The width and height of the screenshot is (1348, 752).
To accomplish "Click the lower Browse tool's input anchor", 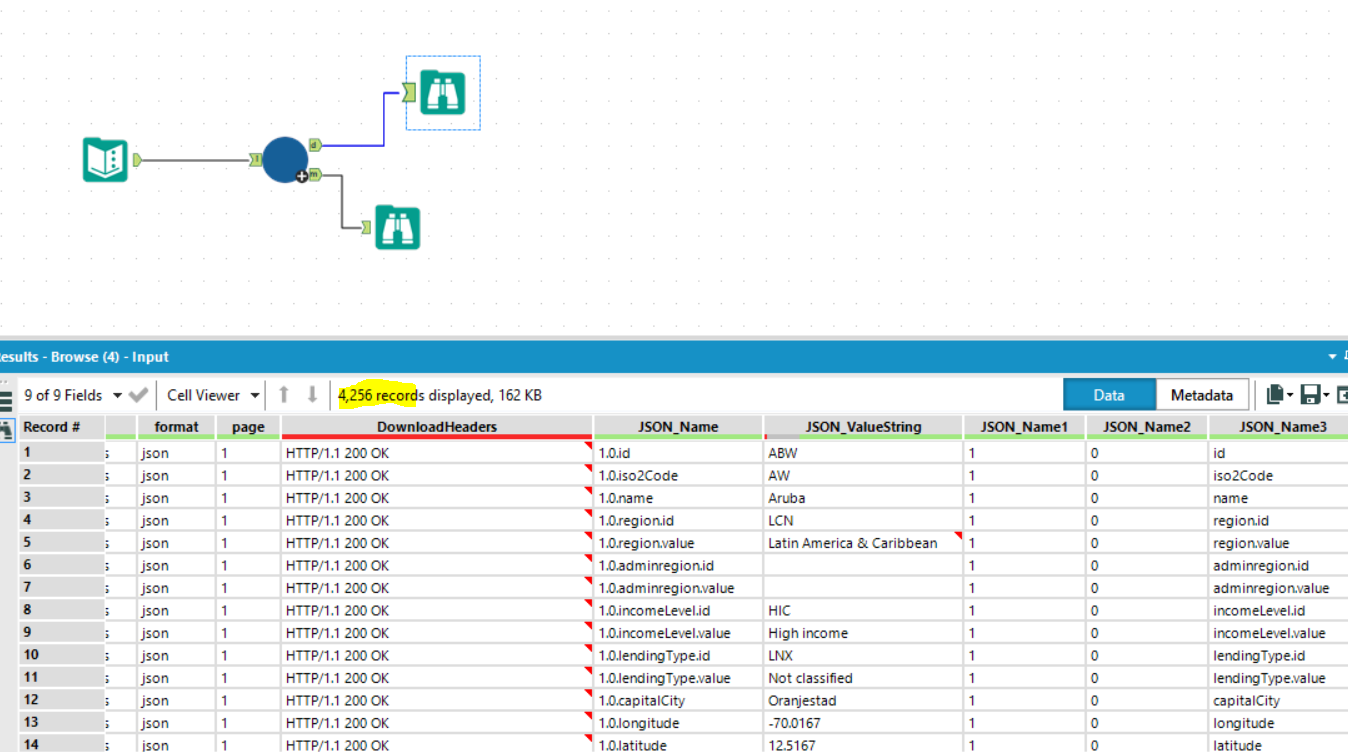I will [366, 228].
